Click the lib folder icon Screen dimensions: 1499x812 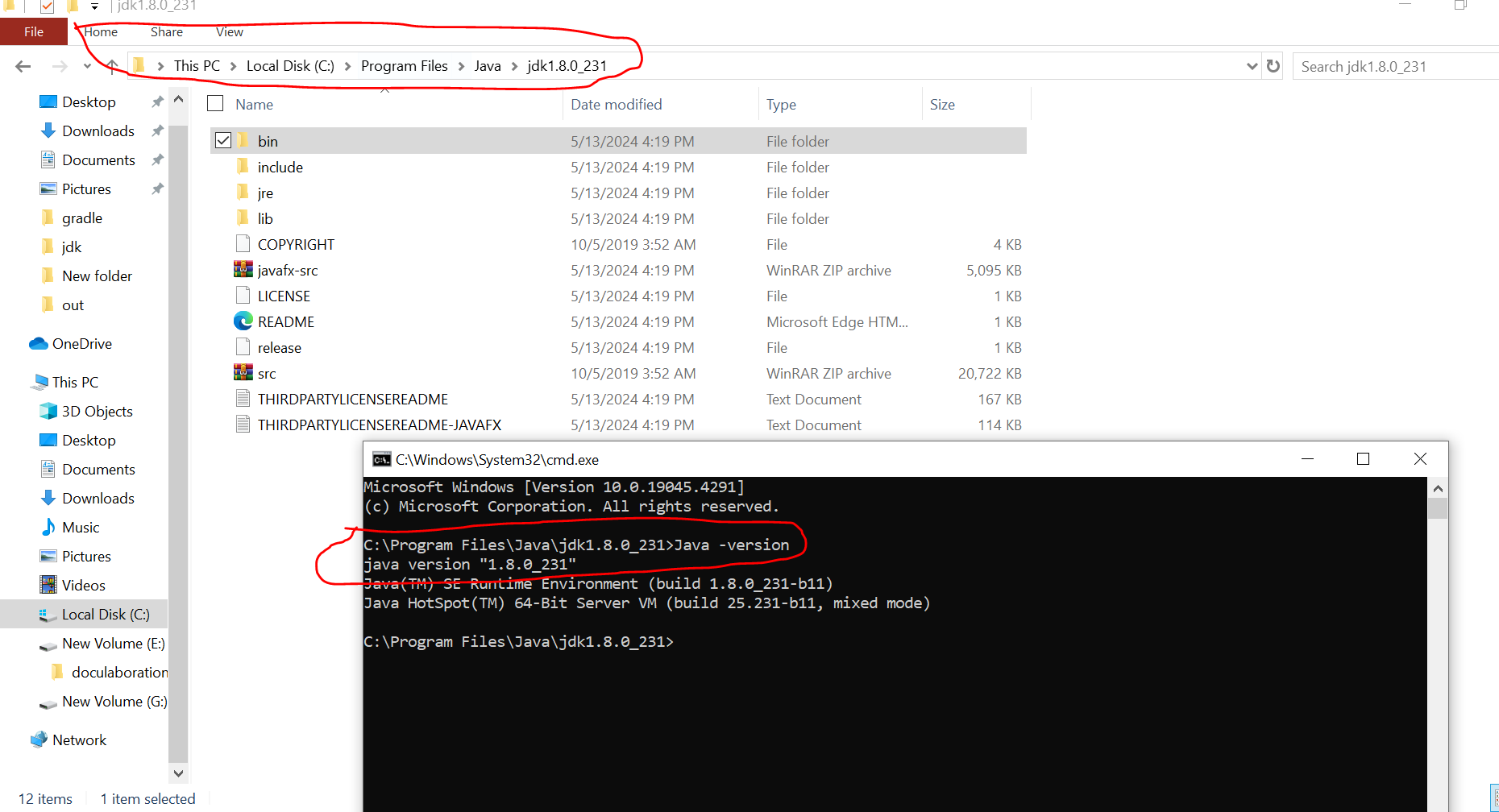[243, 218]
